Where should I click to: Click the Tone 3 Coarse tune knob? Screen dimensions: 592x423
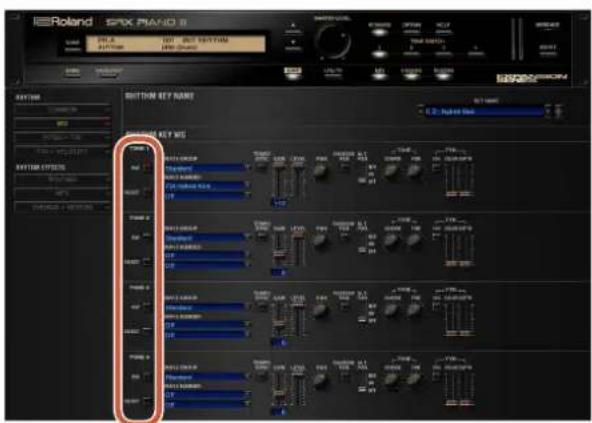(392, 310)
